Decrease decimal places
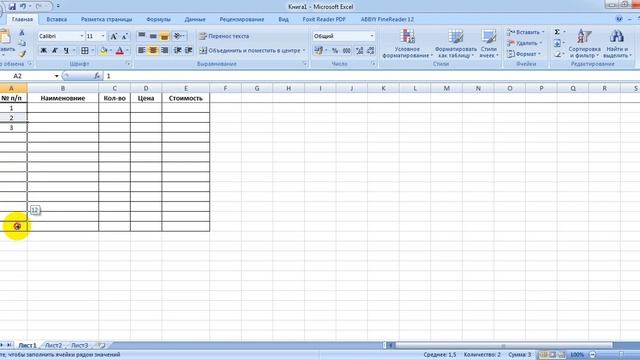This screenshot has width=640, height=360. (x=371, y=51)
